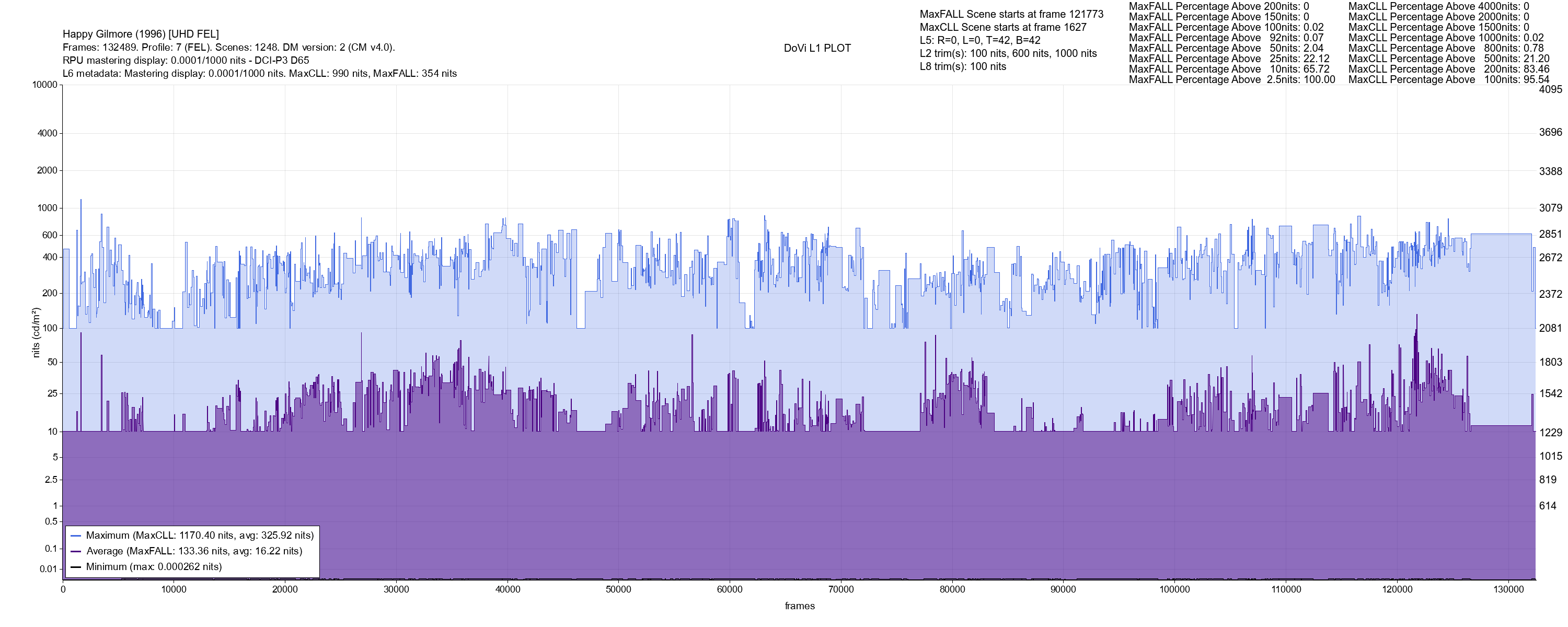The image size is (1568, 627).
Task: Click the DoVi L1 PLOT title
Action: [817, 48]
